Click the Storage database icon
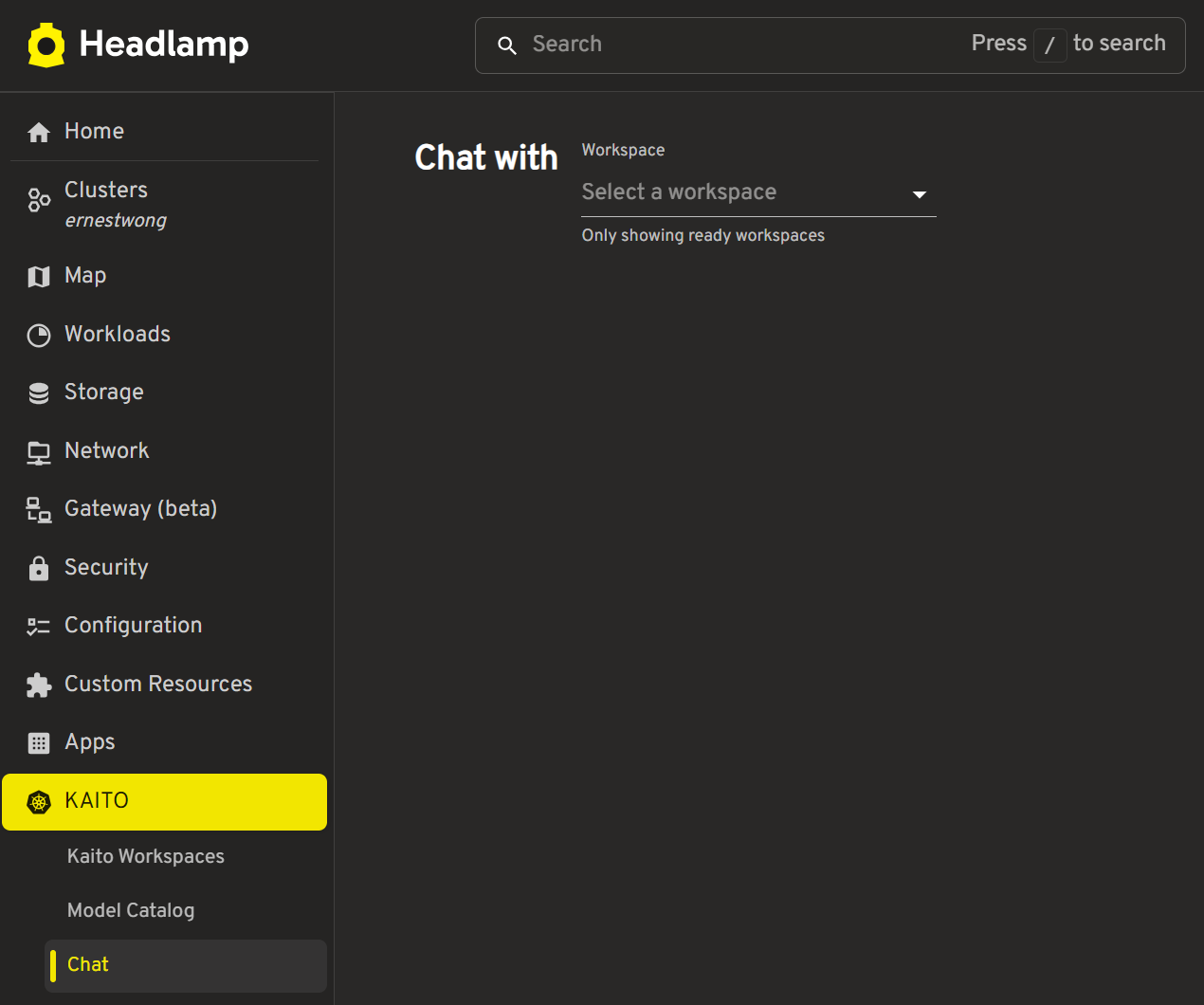1204x1005 pixels. click(39, 393)
